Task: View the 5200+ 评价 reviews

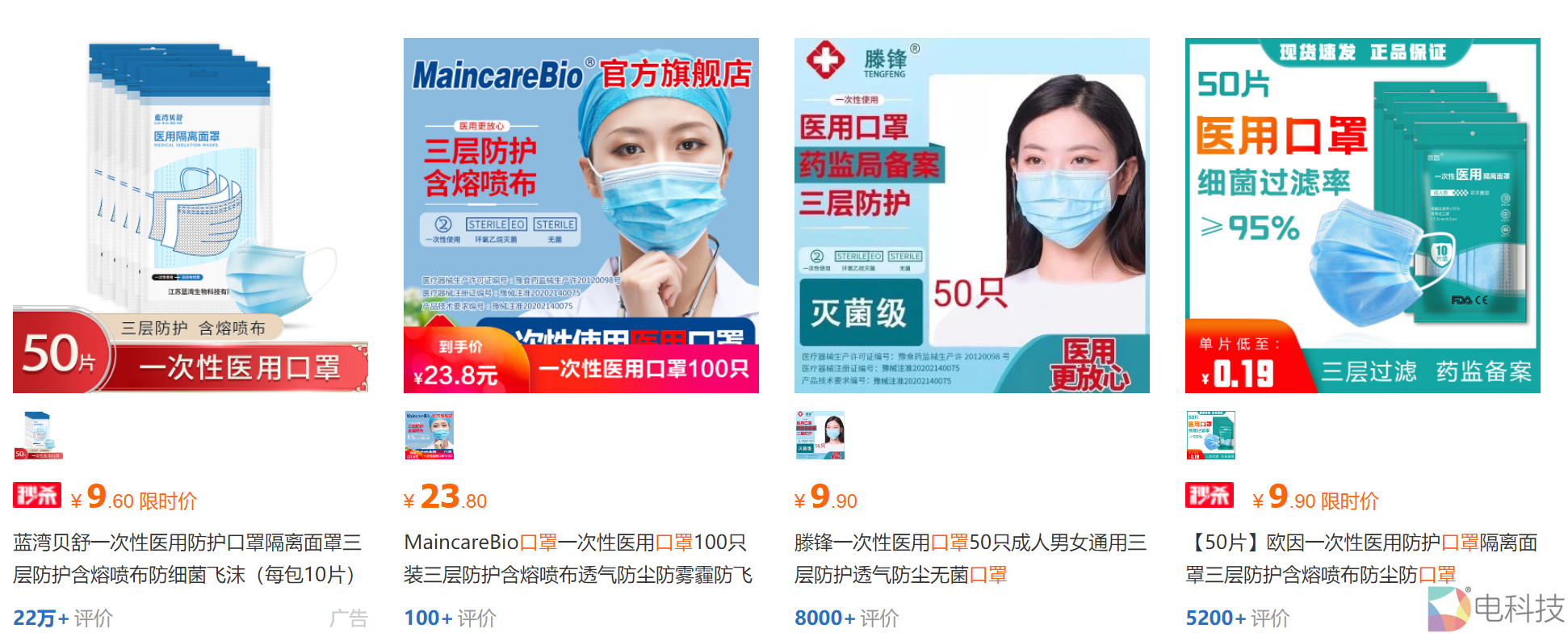Action: point(1238,618)
